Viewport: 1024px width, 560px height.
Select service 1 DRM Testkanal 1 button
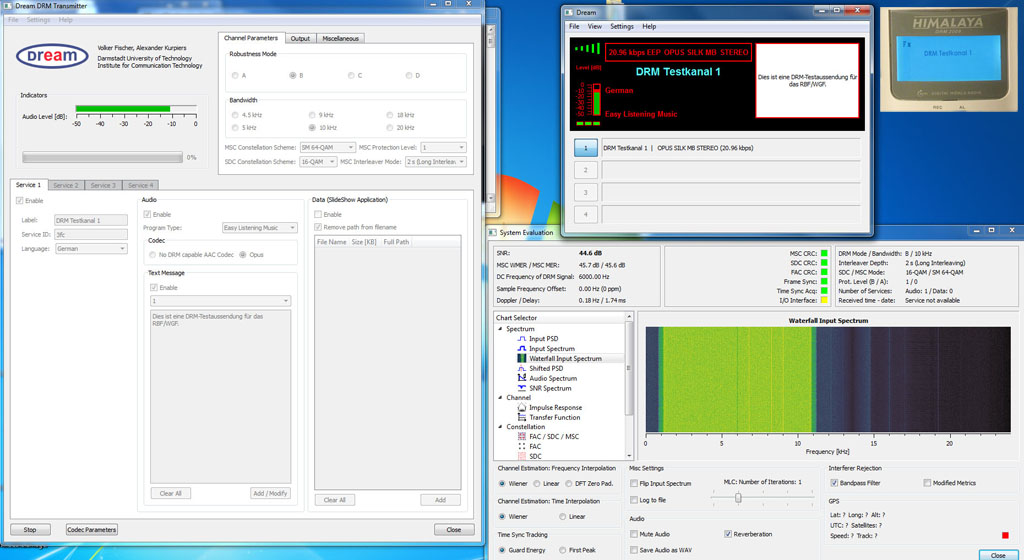585,148
